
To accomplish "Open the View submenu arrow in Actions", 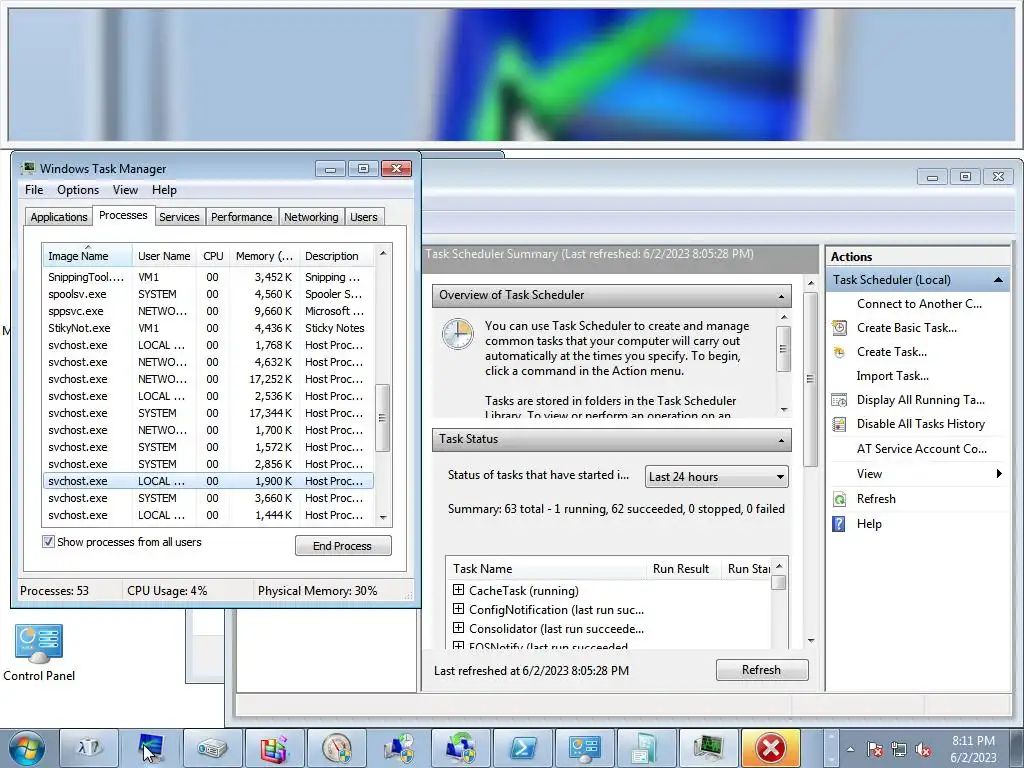I will 999,473.
